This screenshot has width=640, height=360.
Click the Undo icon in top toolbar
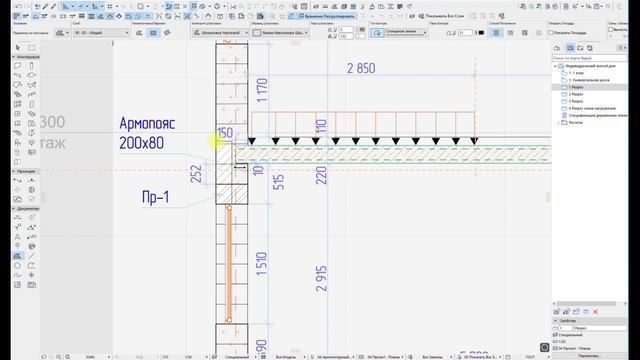[x=18, y=7]
